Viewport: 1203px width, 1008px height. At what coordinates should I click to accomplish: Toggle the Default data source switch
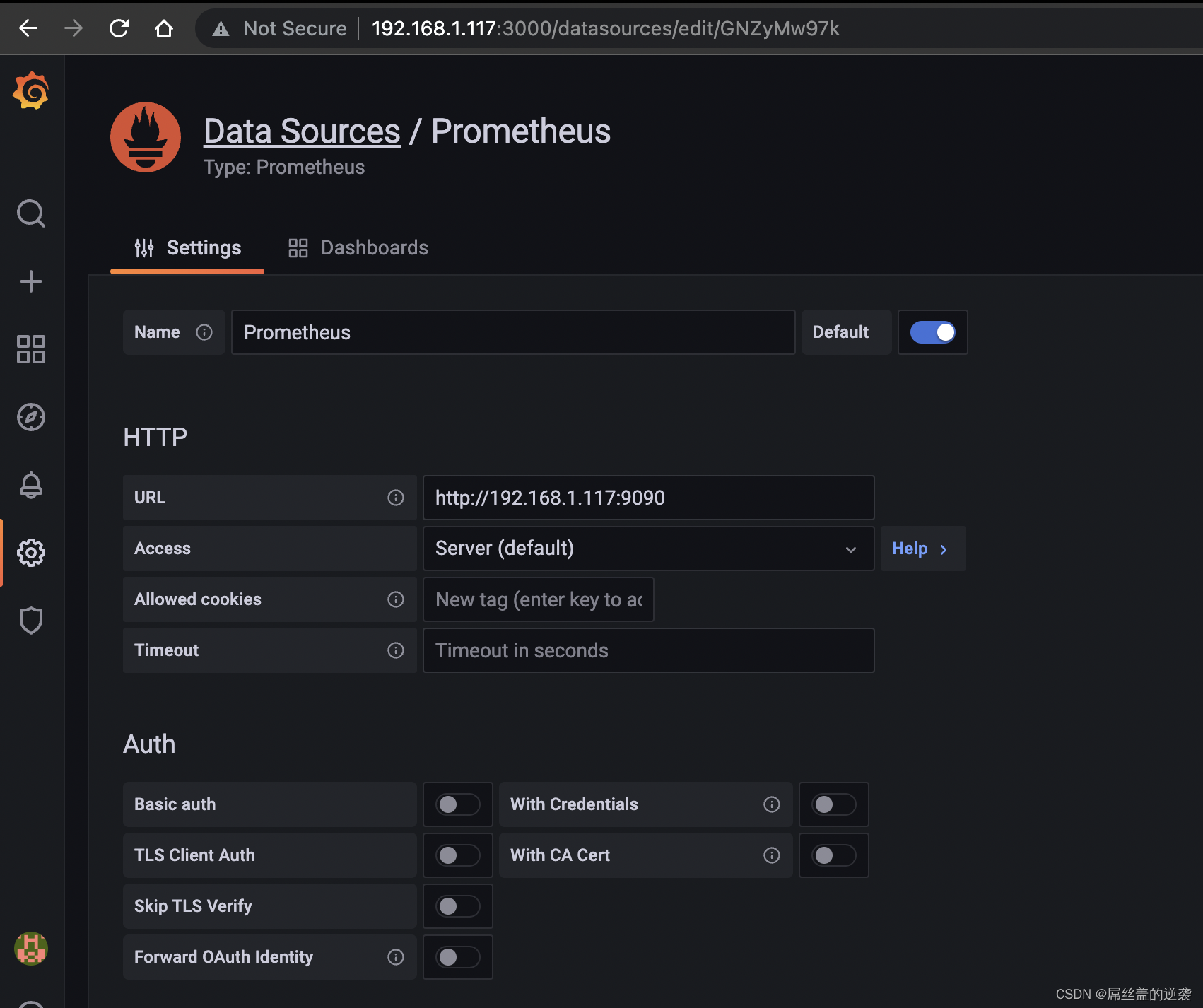[x=932, y=332]
